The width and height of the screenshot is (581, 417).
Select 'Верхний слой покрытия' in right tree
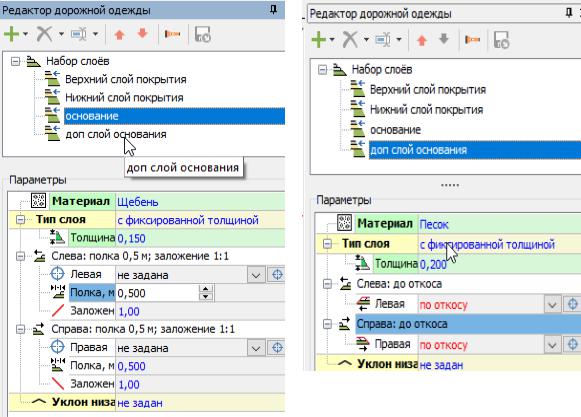pos(428,90)
